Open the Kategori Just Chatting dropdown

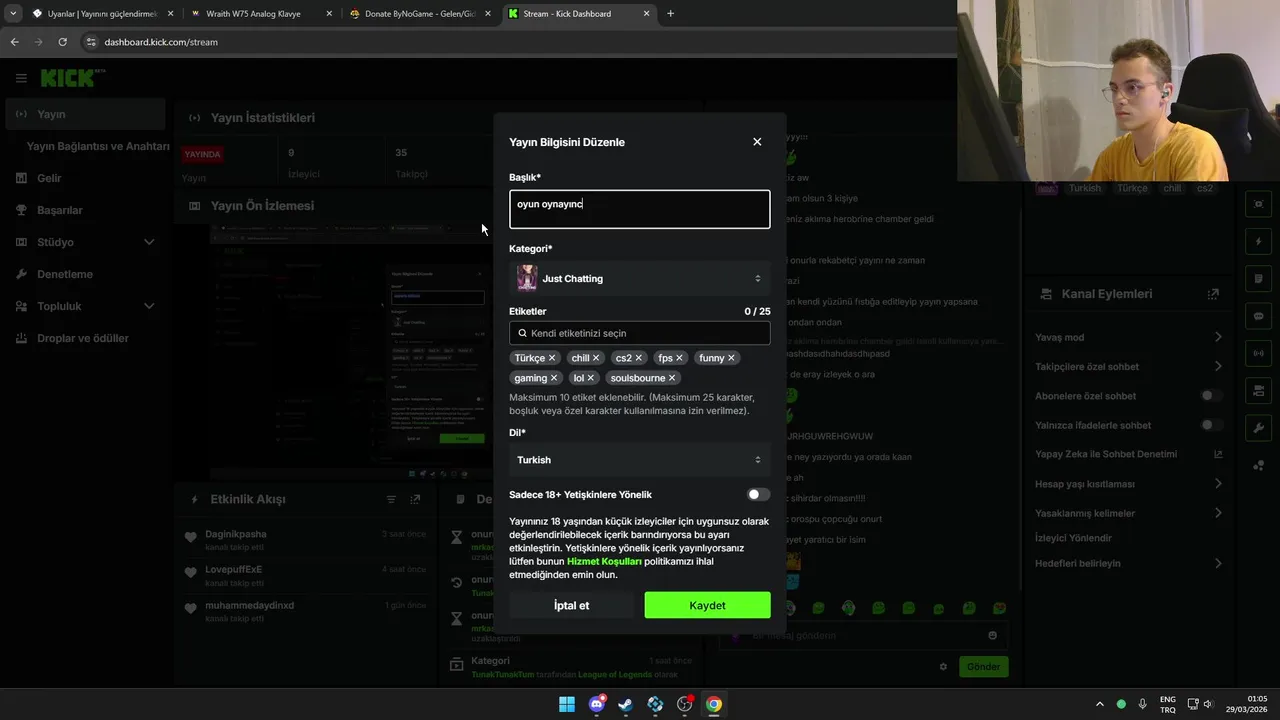tap(640, 278)
